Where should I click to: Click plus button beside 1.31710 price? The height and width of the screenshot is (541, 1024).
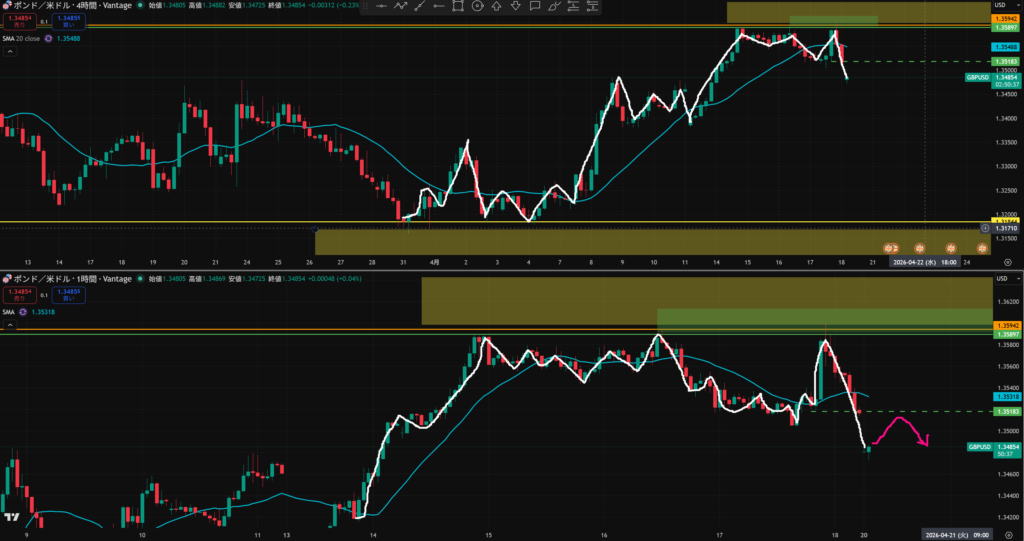coord(985,228)
